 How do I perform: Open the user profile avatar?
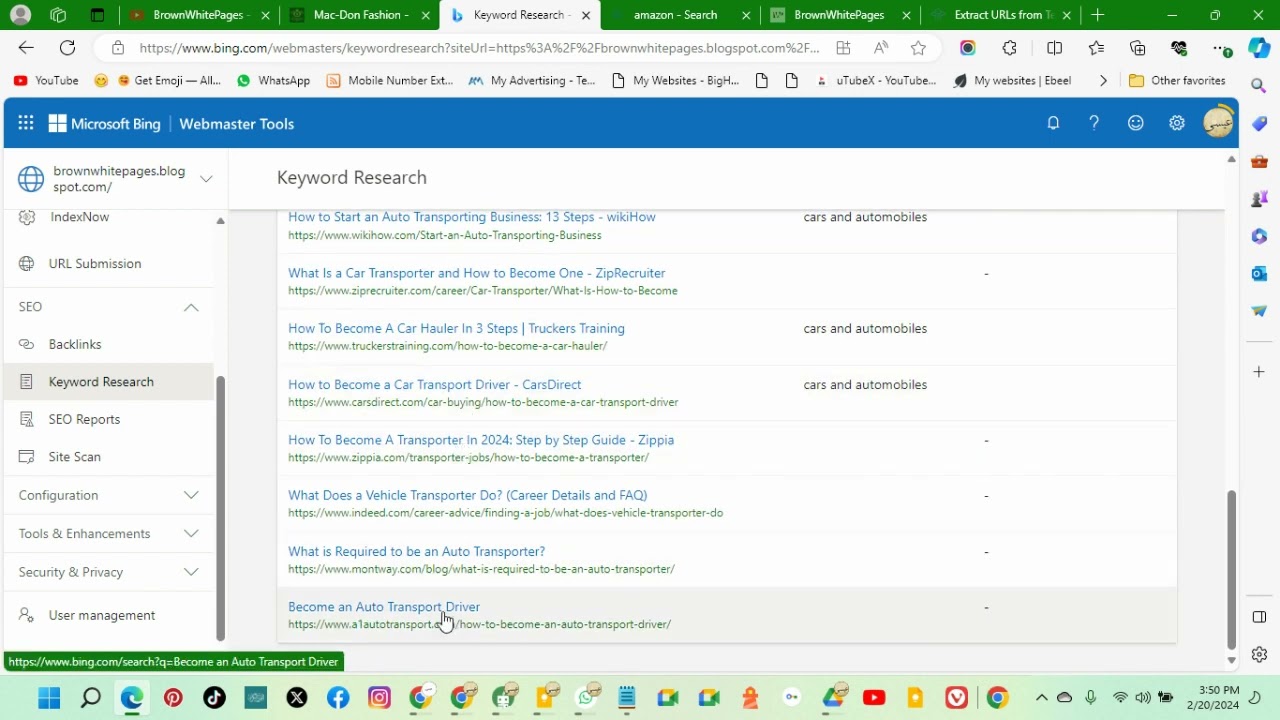[1218, 123]
